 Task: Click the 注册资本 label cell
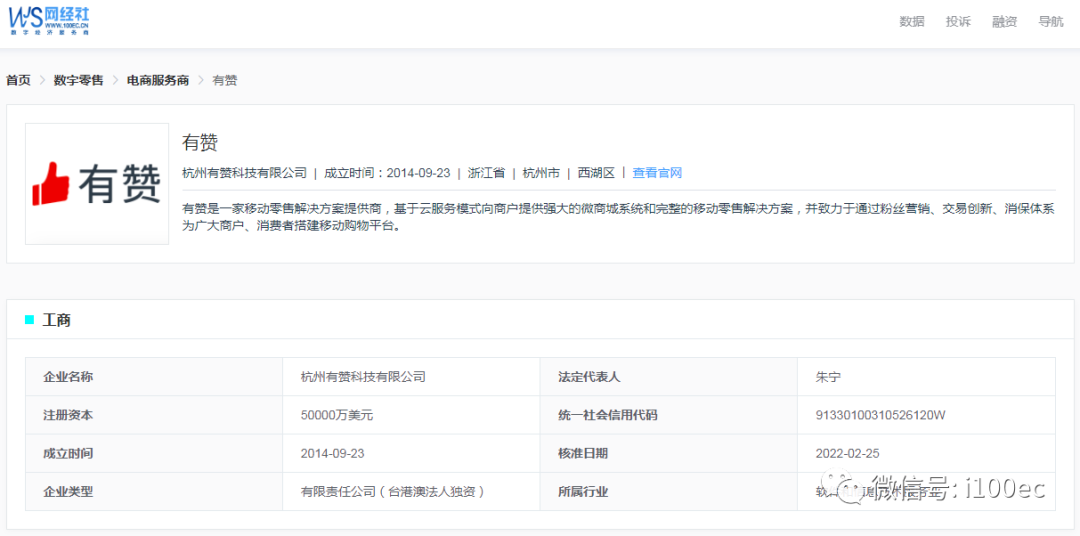(x=154, y=415)
